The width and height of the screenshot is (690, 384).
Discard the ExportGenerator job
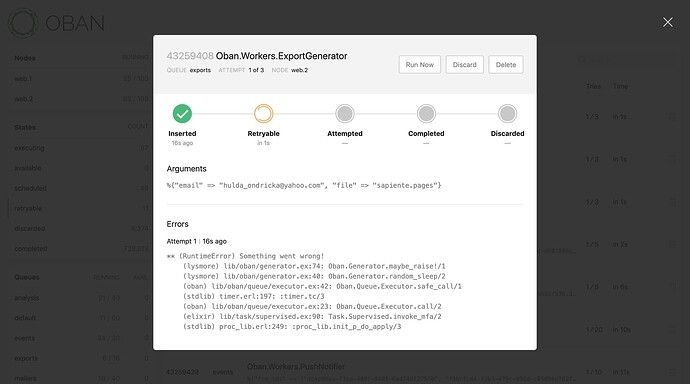coord(465,65)
